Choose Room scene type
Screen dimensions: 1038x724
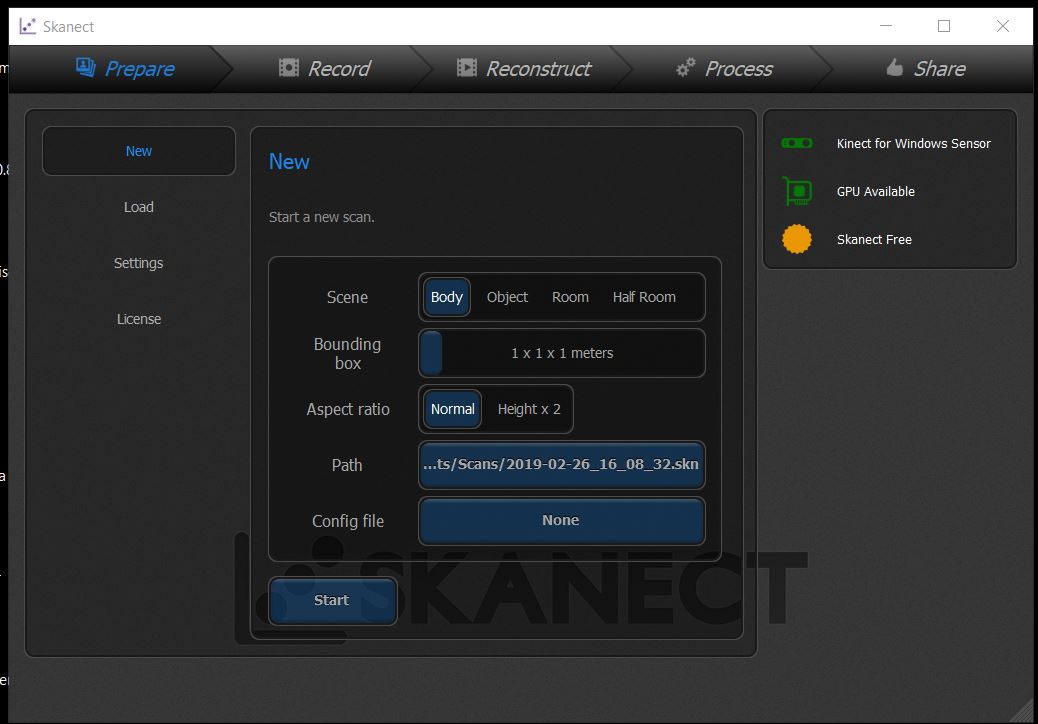coord(570,297)
